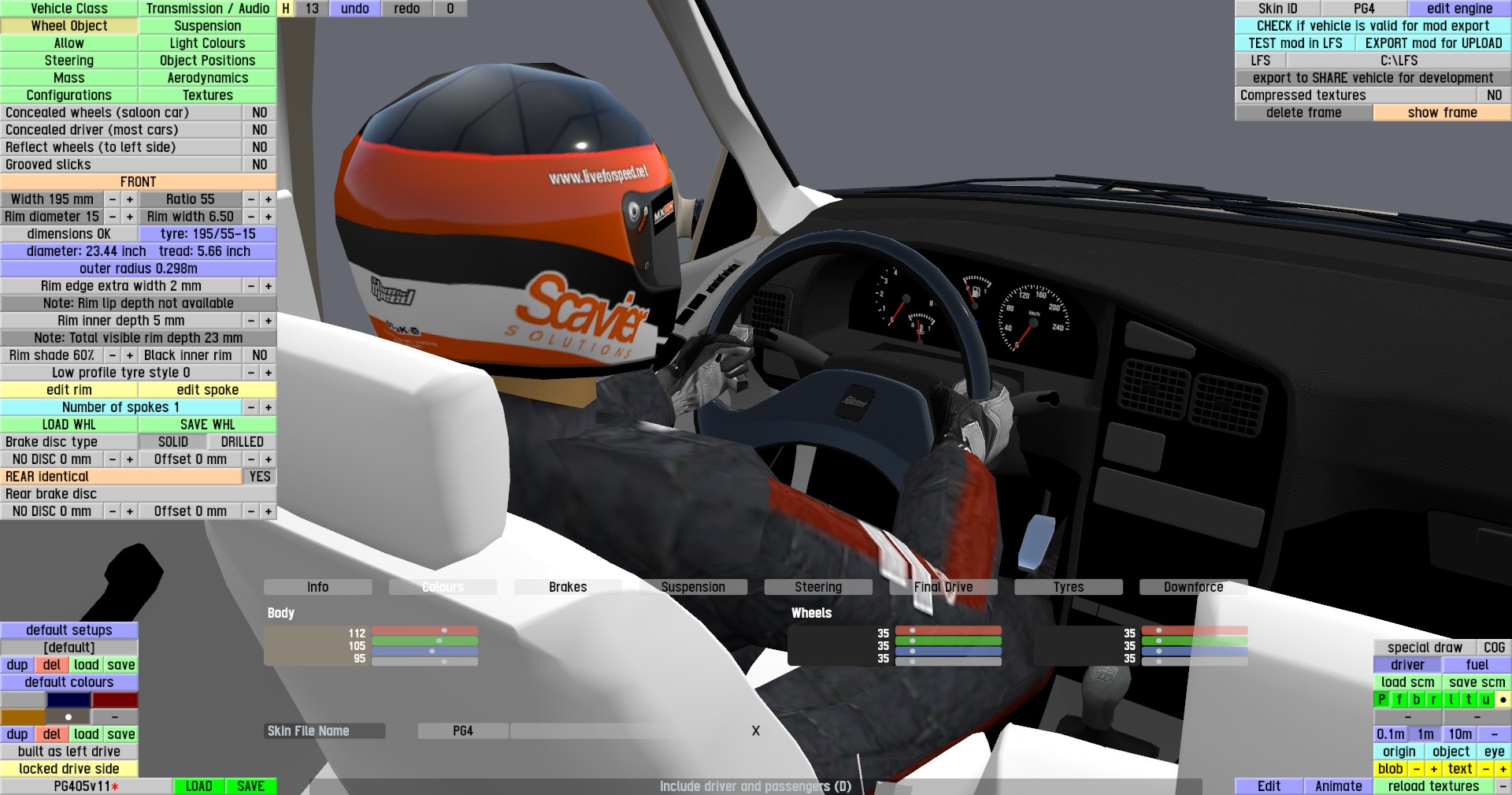Image resolution: width=1512 pixels, height=795 pixels.
Task: Click the Skin ID PG4 field
Action: pyautogui.click(x=1365, y=9)
